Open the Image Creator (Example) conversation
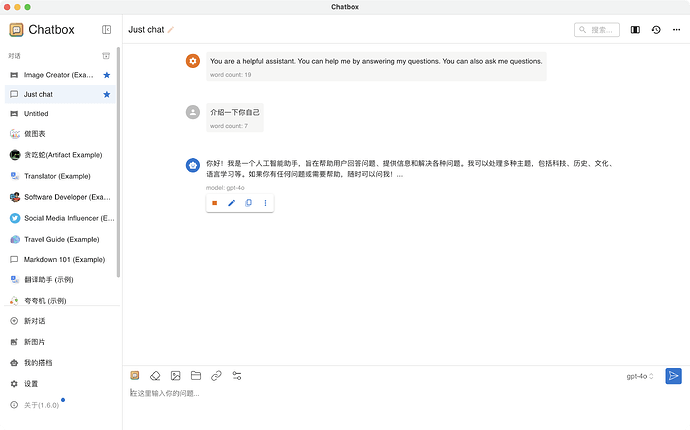 [x=60, y=75]
